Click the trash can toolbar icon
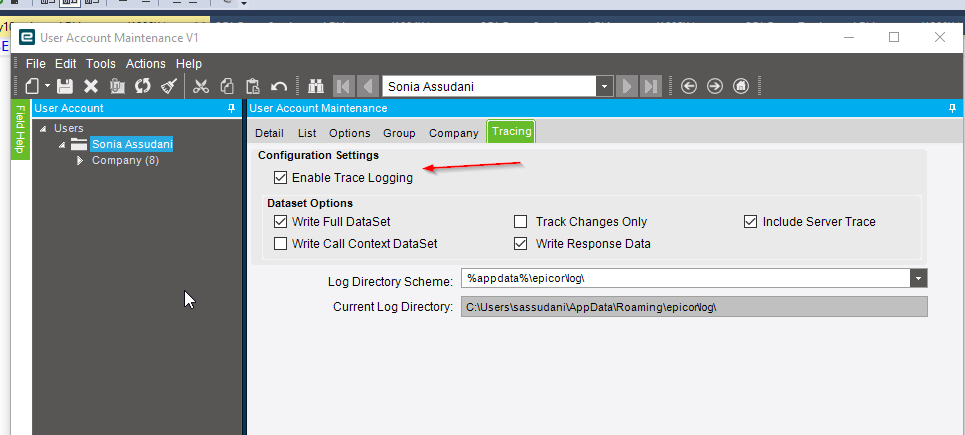 [117, 86]
